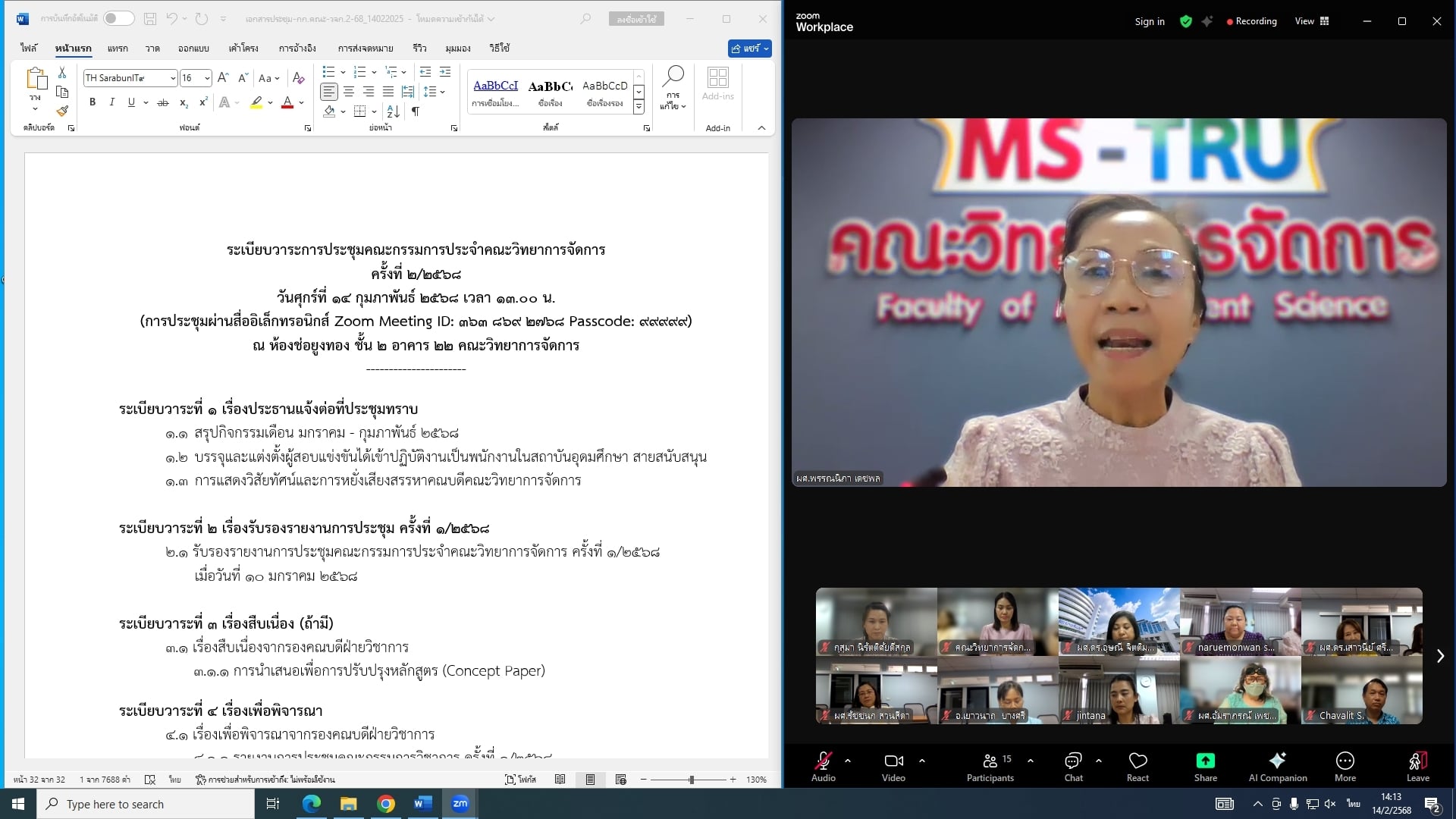Open the Insert tab (แทรก)
The width and height of the screenshot is (1456, 819).
coord(118,49)
